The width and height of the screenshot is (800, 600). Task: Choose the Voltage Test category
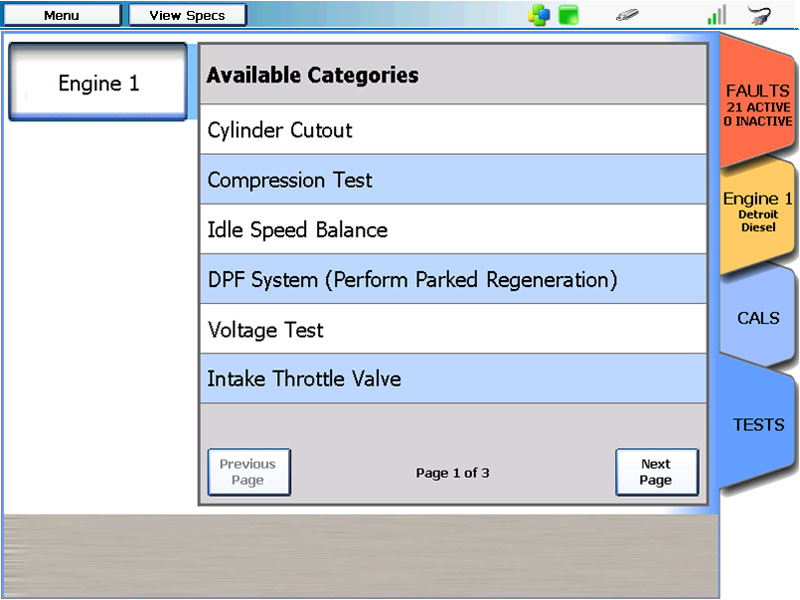453,330
